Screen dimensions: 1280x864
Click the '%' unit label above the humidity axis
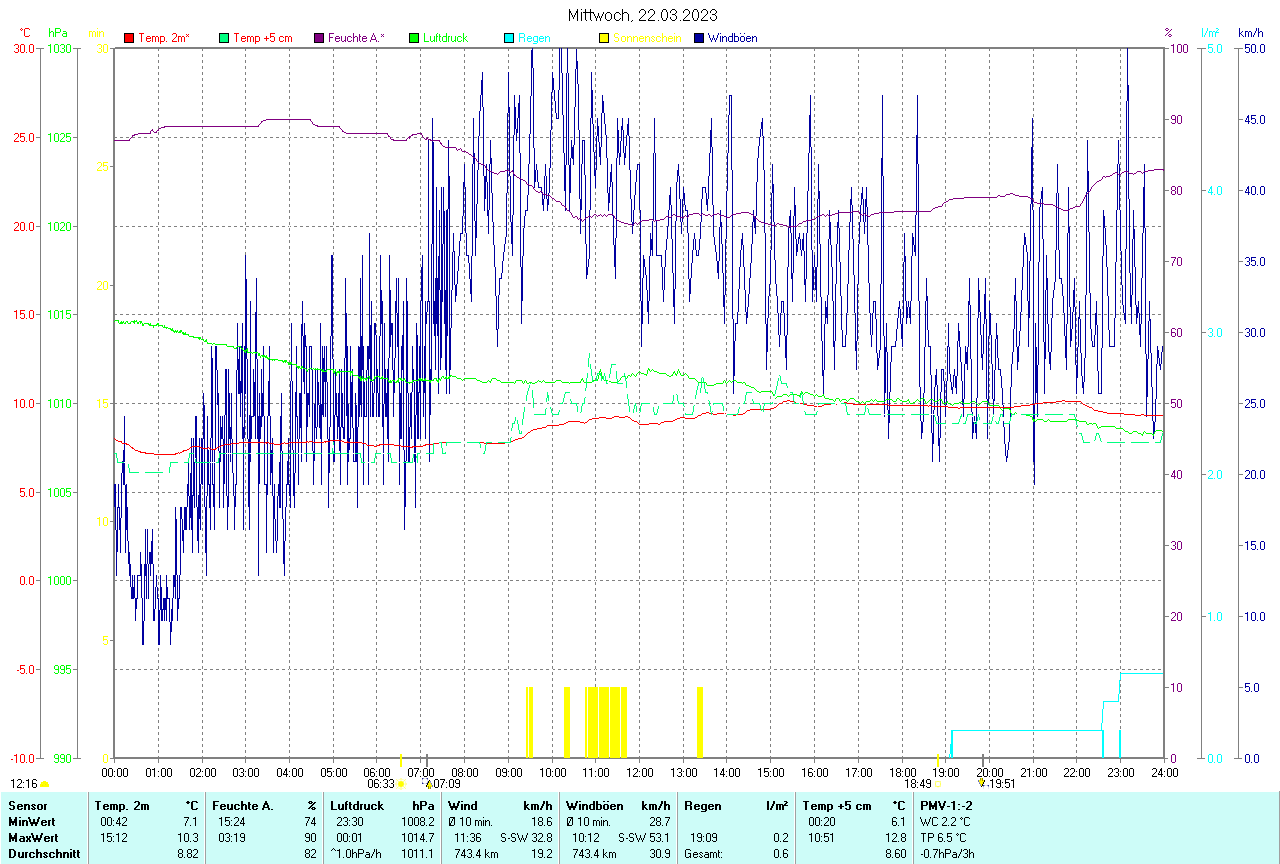click(1168, 33)
